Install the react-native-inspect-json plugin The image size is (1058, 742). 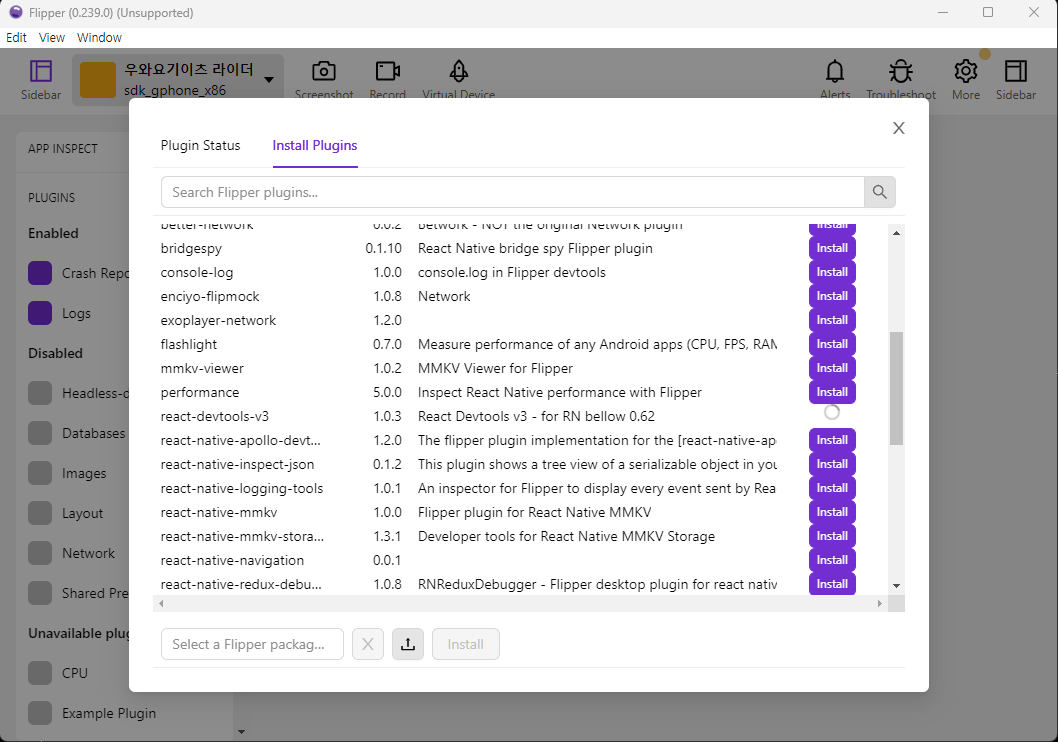point(832,464)
